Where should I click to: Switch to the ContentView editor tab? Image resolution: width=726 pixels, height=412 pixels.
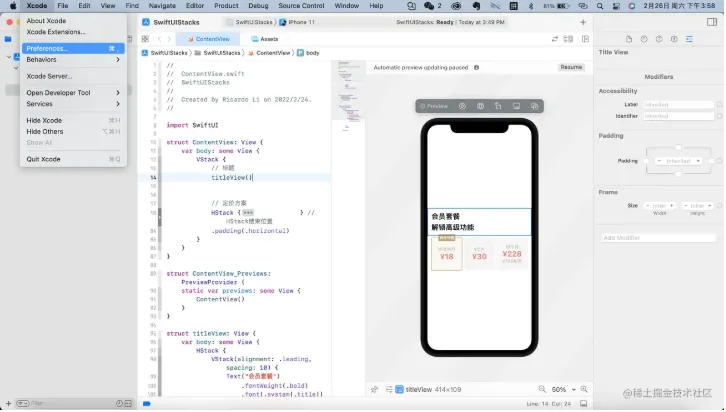208,39
